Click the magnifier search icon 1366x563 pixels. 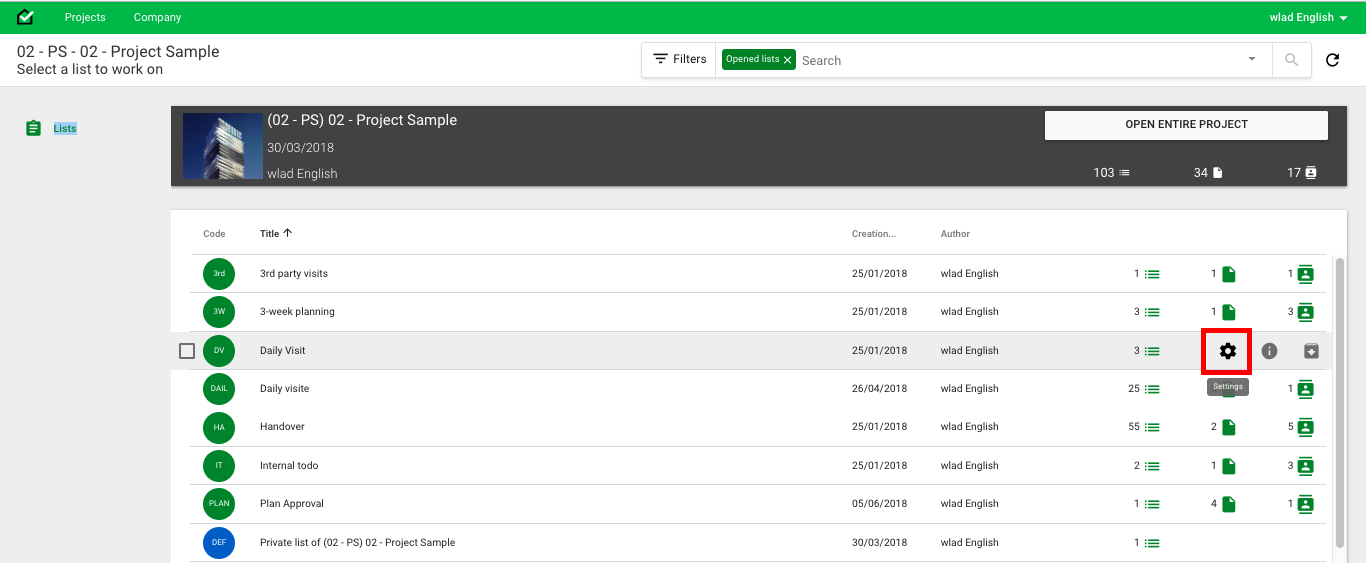(1292, 60)
